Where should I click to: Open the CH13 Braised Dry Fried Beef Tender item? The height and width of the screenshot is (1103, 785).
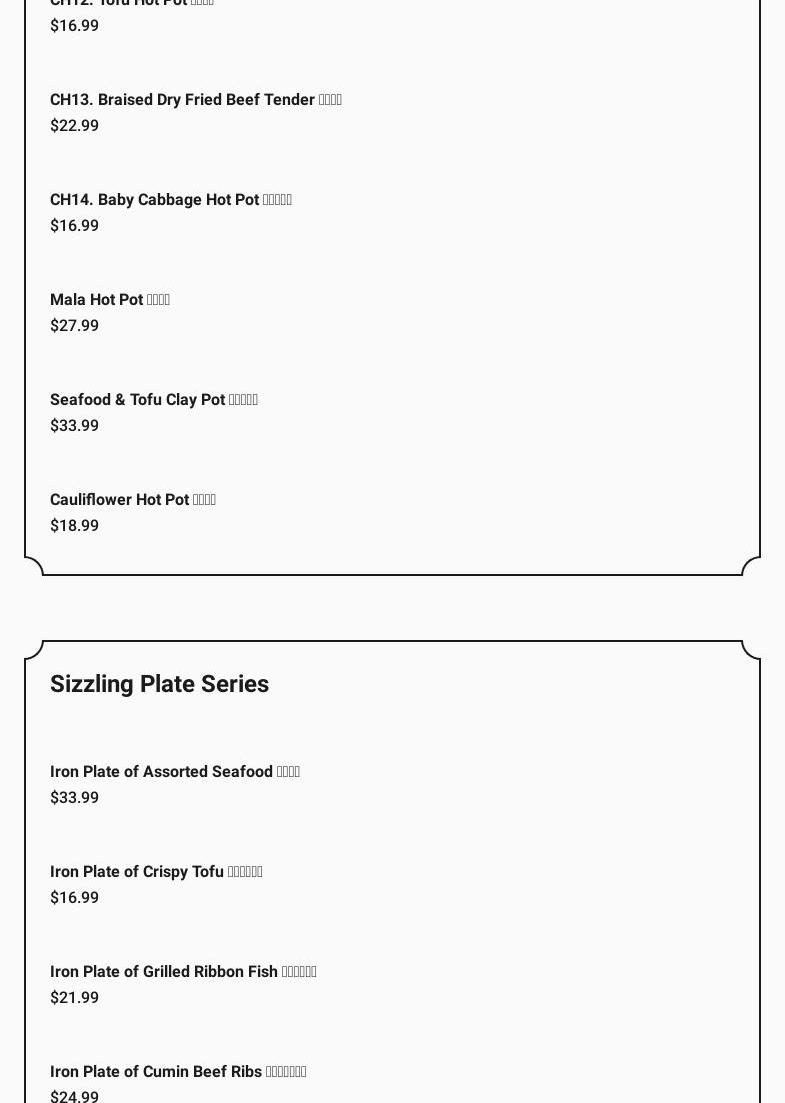(x=195, y=100)
